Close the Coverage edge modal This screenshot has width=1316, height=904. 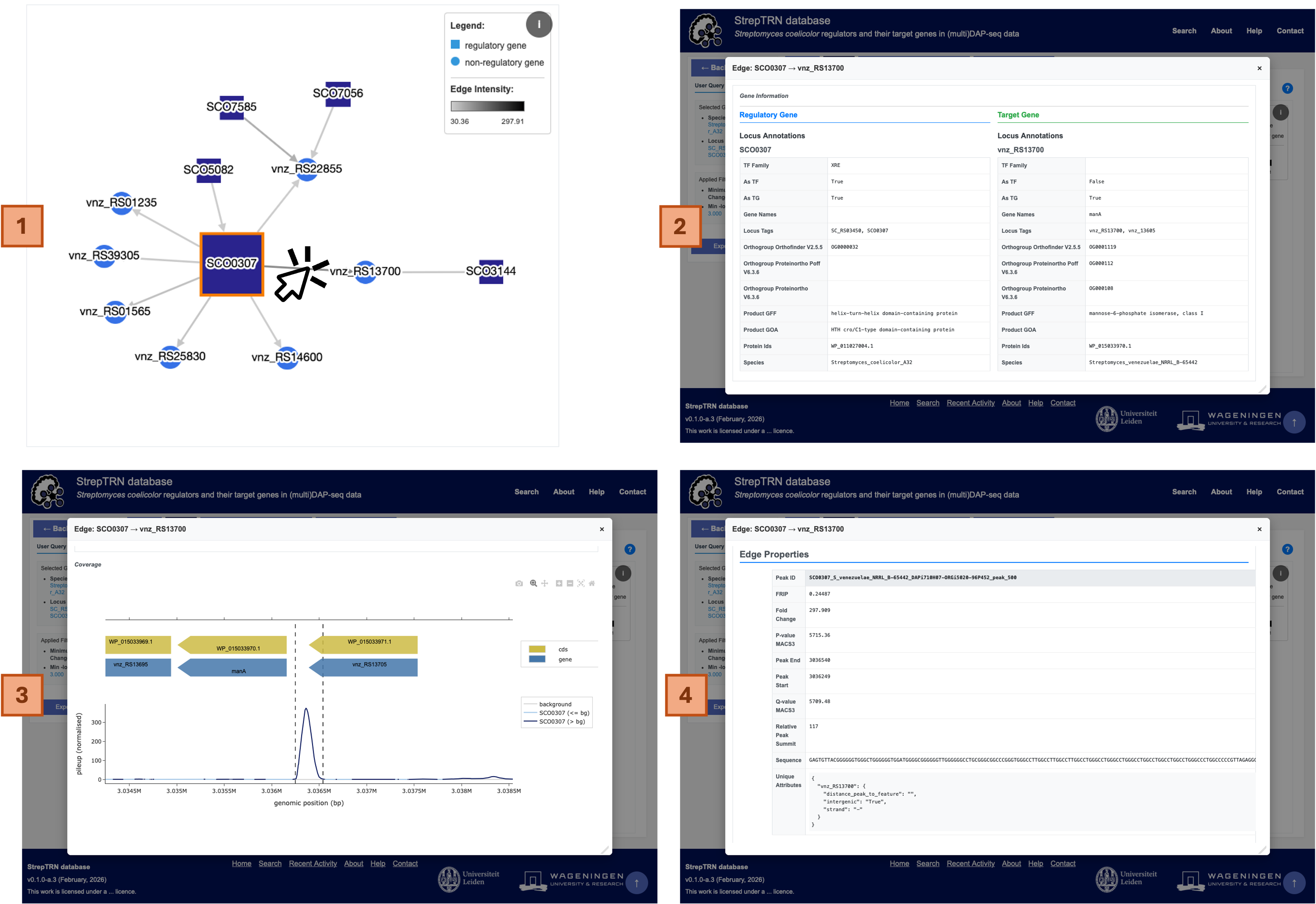602,530
